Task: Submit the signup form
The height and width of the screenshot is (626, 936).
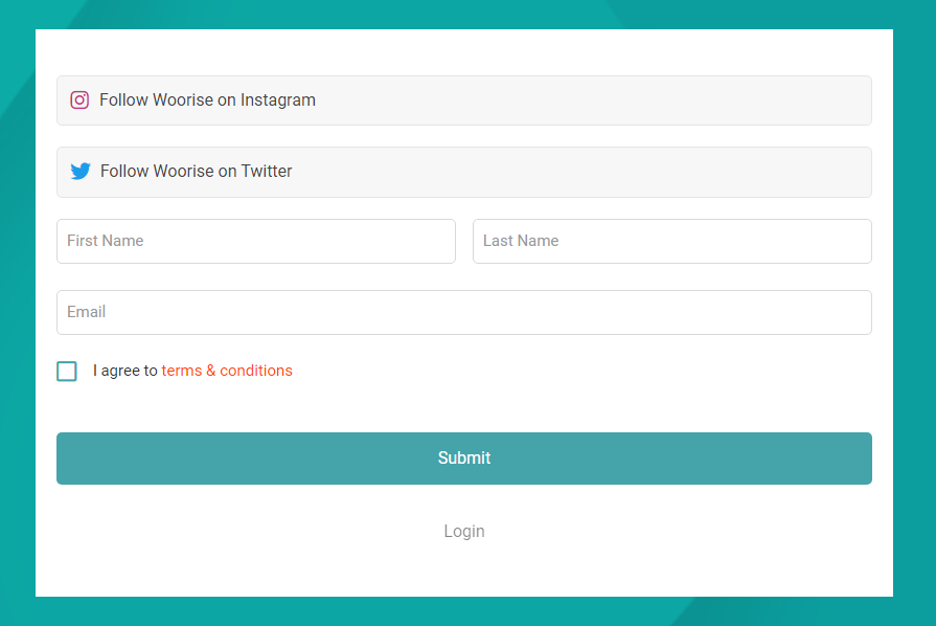Action: (x=464, y=458)
